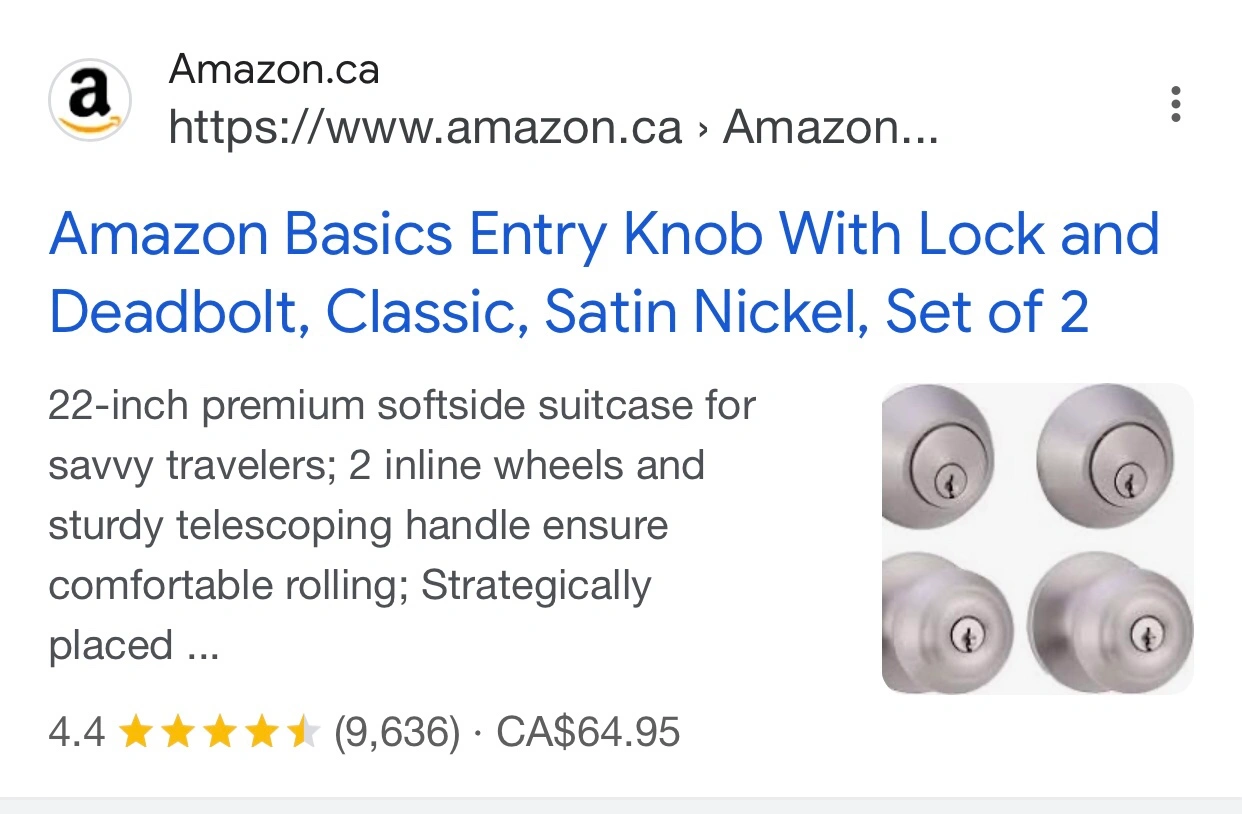The width and height of the screenshot is (1242, 814).
Task: Click the truncated Amazon... breadcrumb segment
Action: 831,127
